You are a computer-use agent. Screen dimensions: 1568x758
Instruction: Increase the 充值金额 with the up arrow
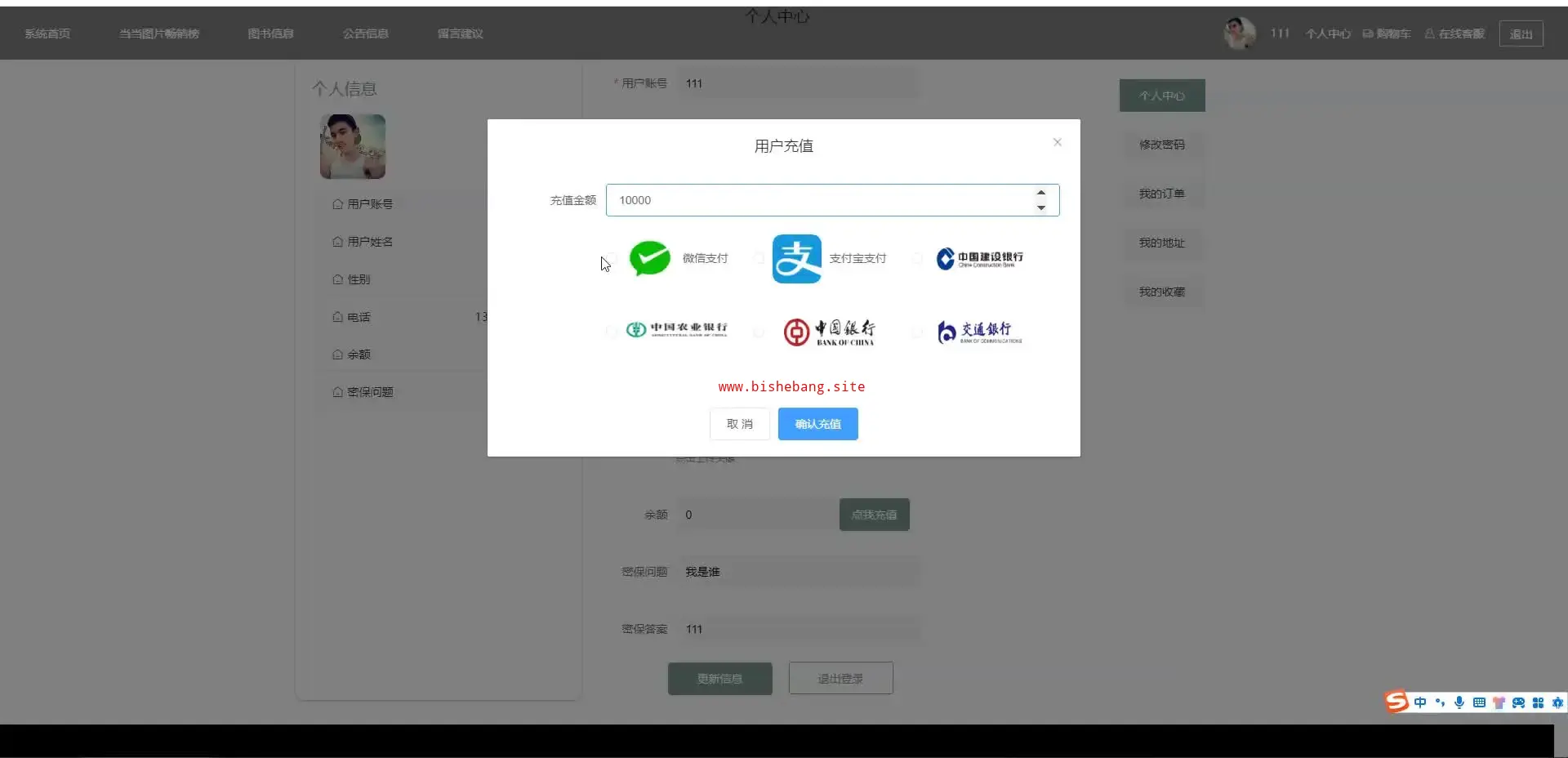[1041, 194]
